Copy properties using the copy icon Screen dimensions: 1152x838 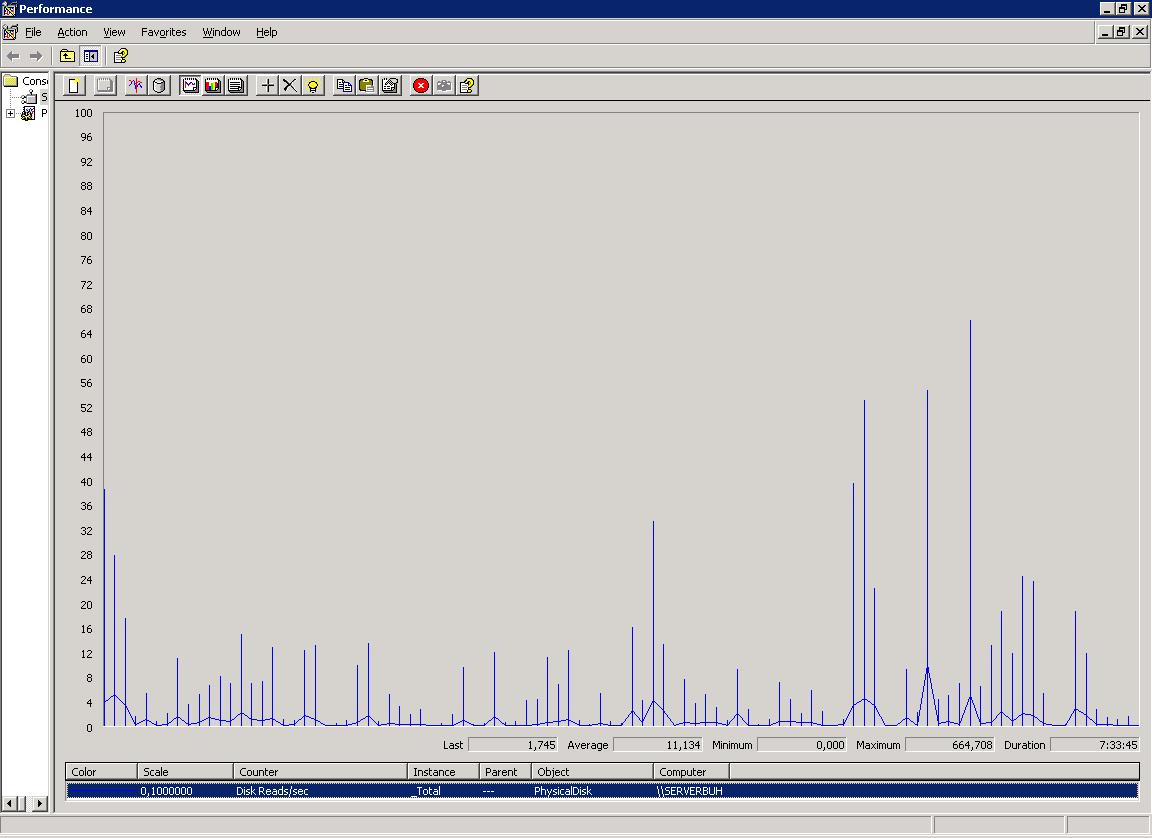[344, 86]
